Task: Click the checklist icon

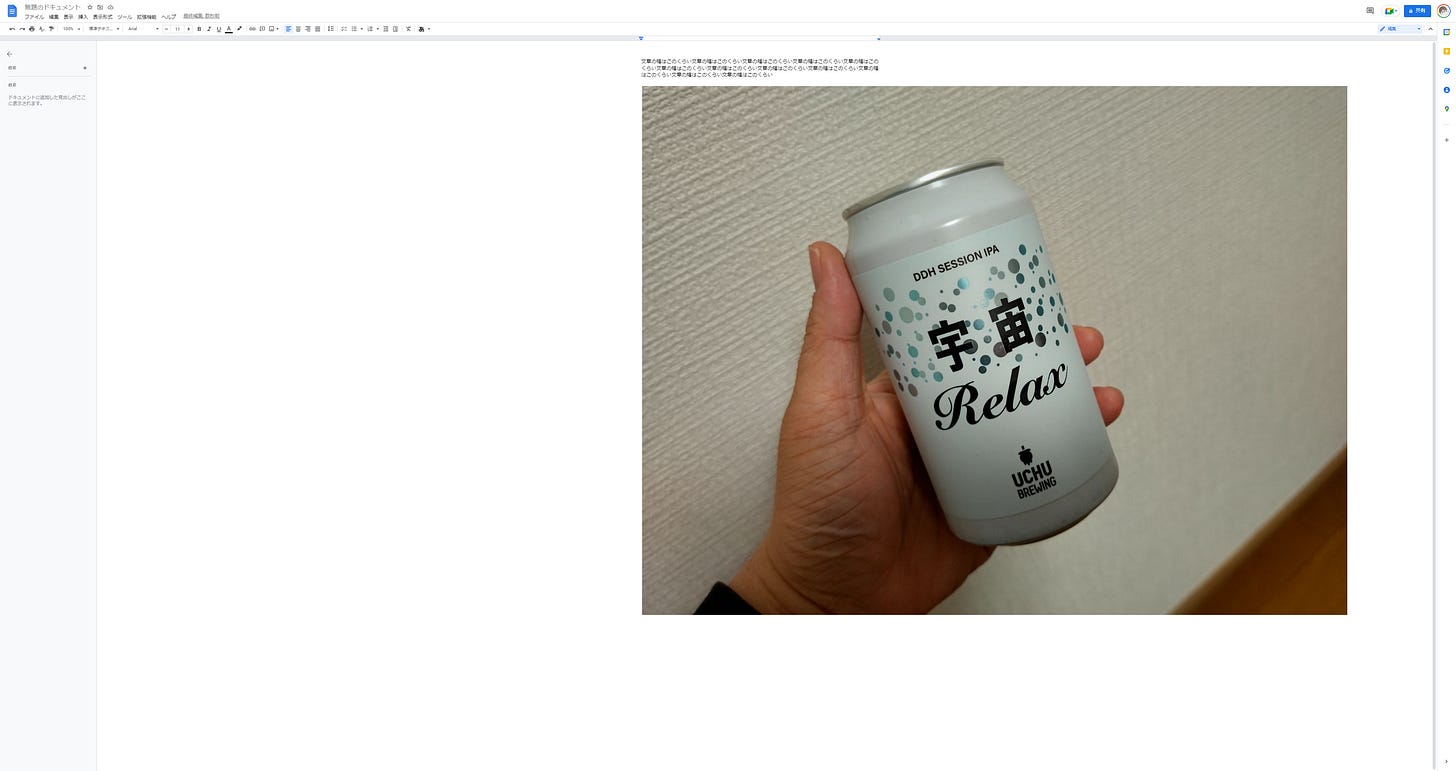Action: coord(344,29)
